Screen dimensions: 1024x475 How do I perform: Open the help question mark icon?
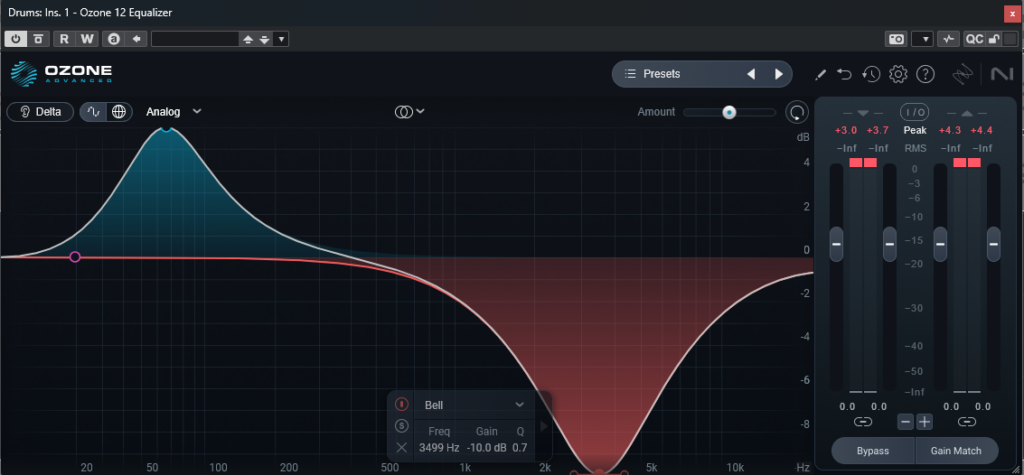coord(925,74)
